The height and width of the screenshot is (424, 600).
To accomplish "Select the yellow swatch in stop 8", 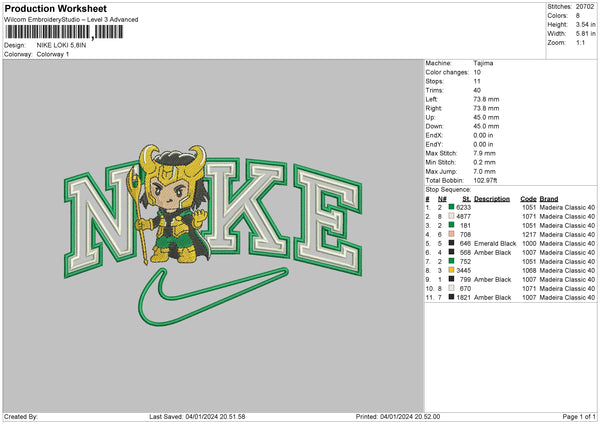I will tap(452, 270).
